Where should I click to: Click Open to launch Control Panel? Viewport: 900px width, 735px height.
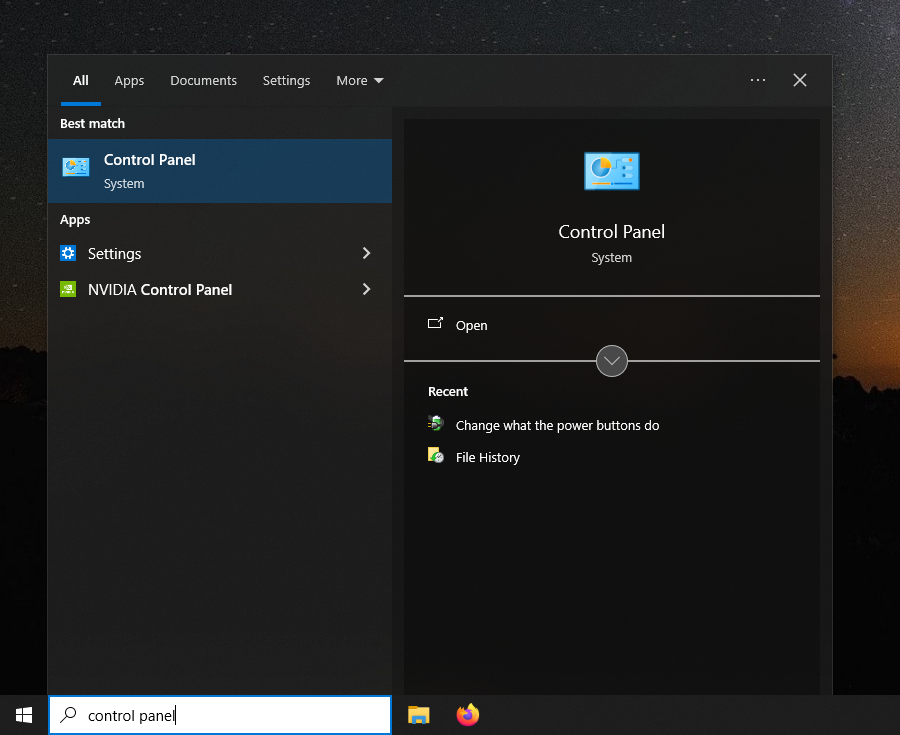(471, 325)
